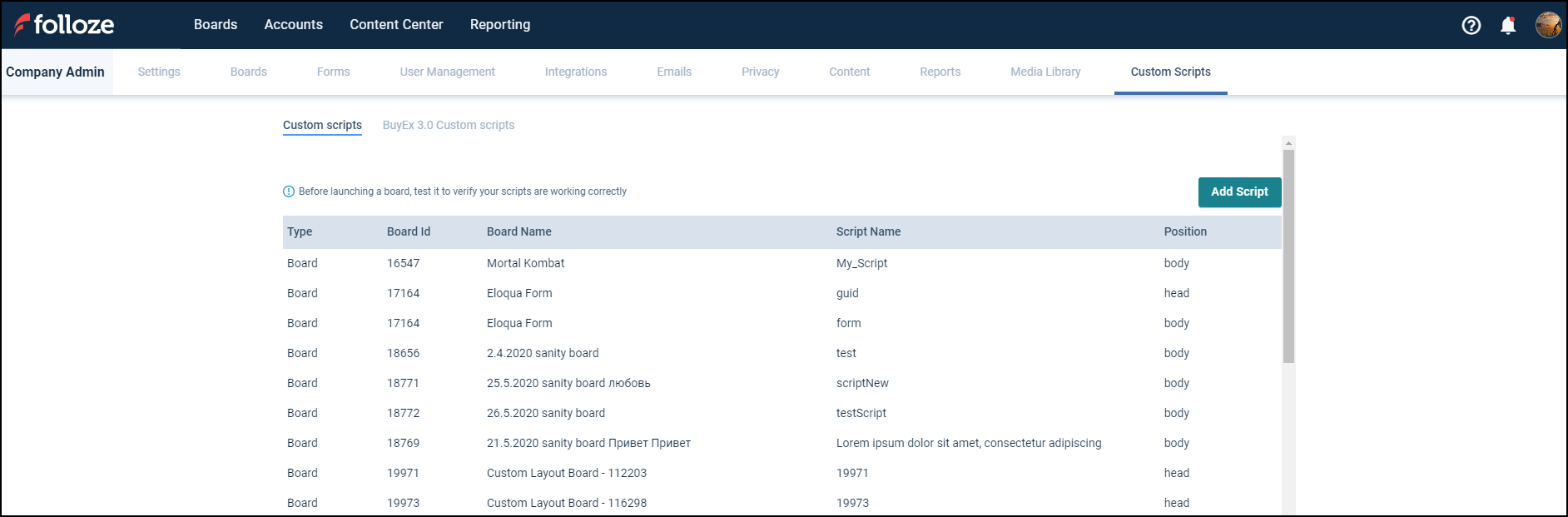The width and height of the screenshot is (1568, 517).
Task: Select the testScript row
Action: [861, 413]
